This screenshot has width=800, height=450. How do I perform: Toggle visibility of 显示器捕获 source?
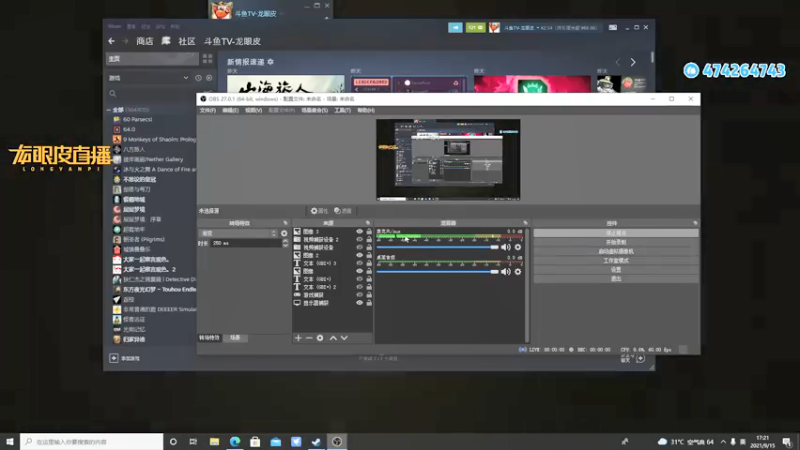360,303
